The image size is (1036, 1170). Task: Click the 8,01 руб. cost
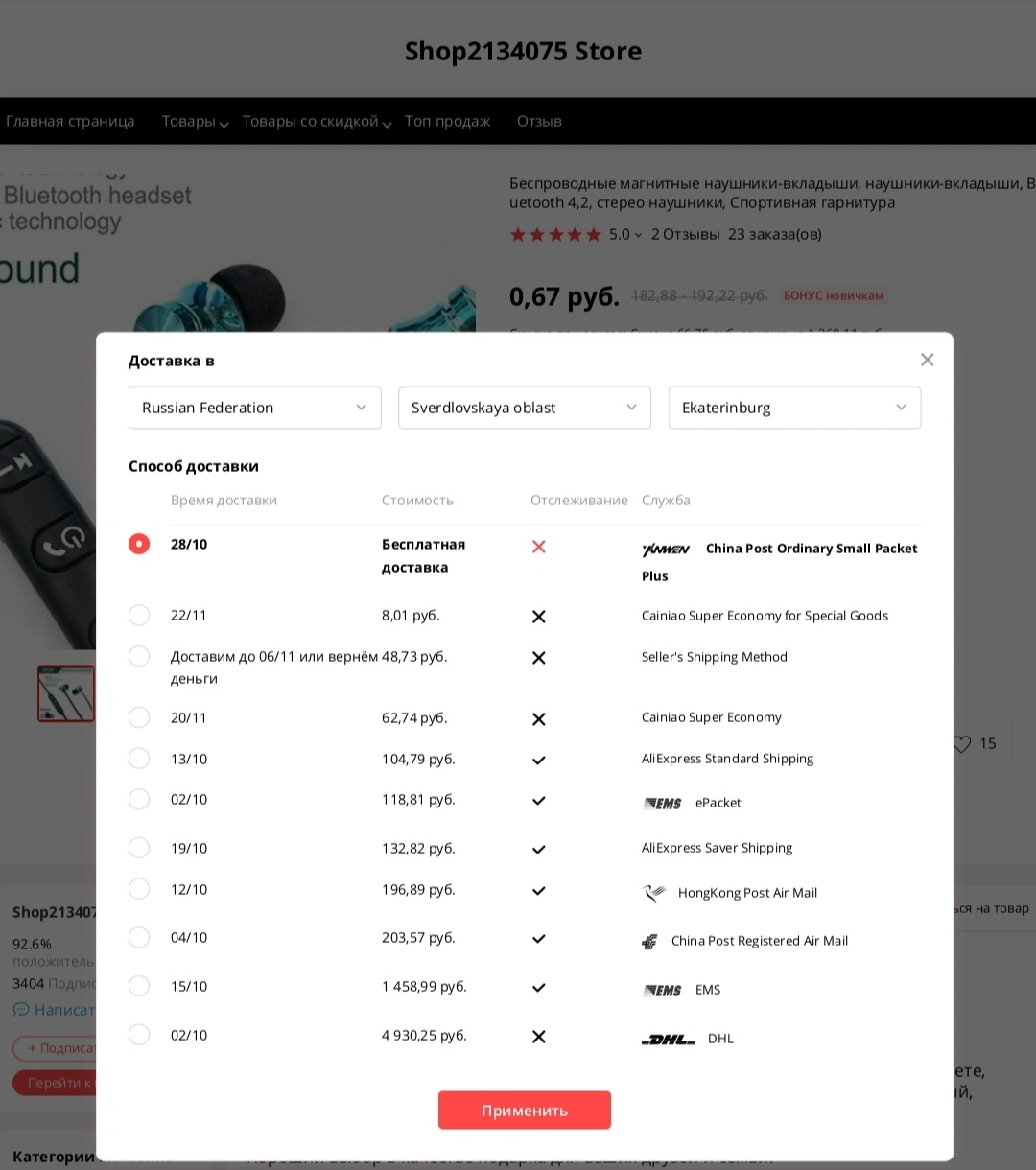coord(411,615)
